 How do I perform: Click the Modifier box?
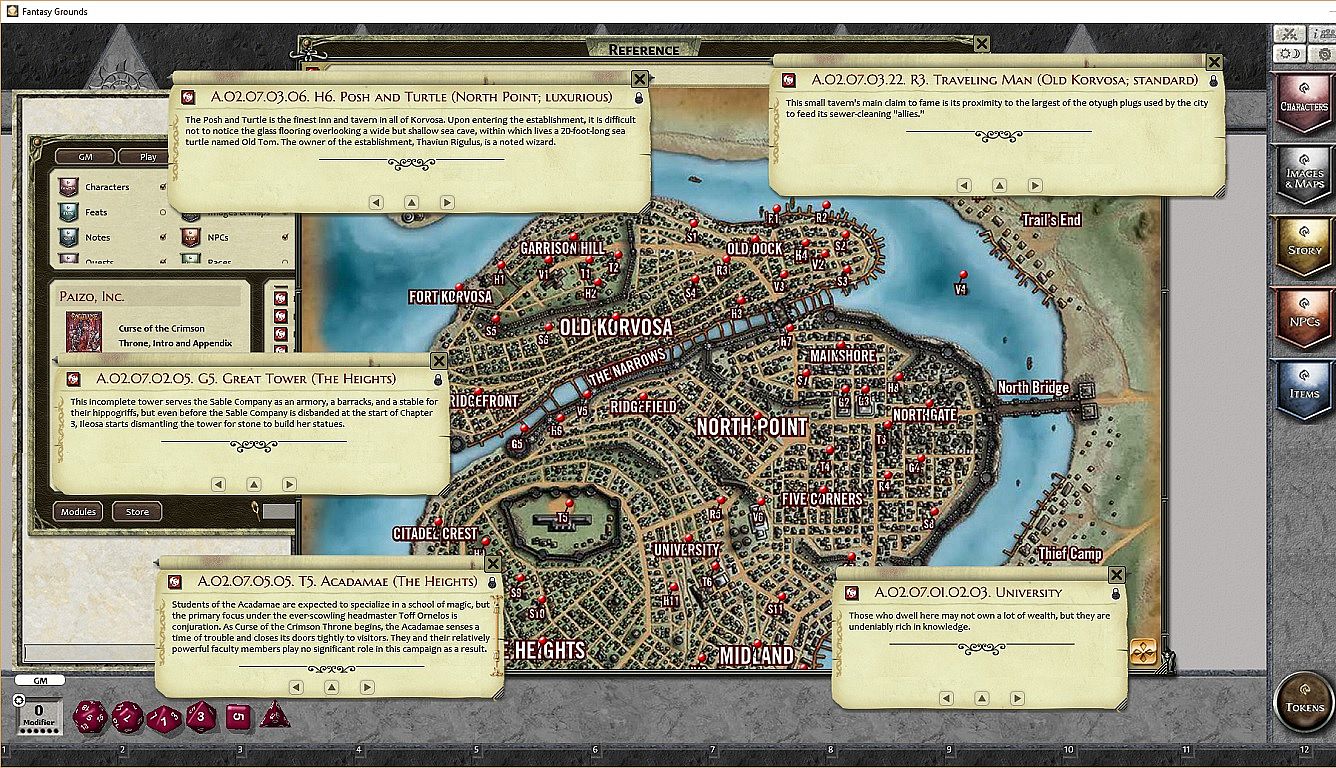click(39, 716)
